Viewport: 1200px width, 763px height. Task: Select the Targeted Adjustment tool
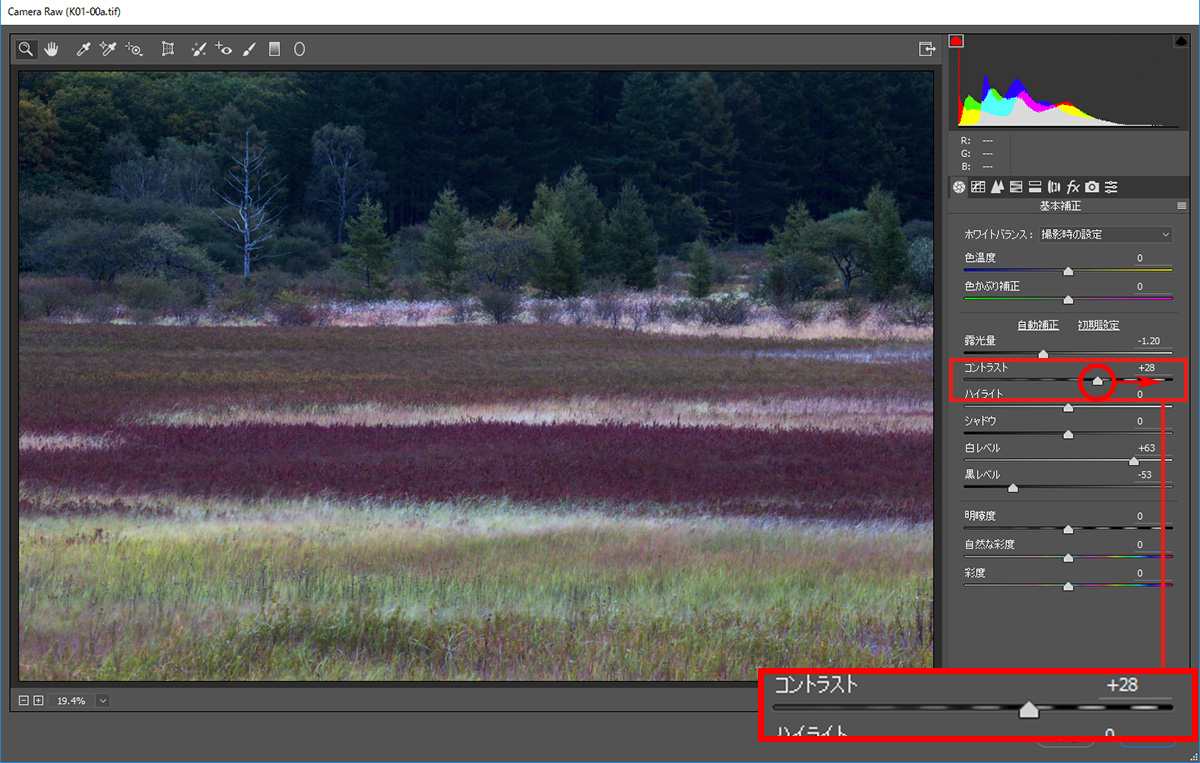134,48
